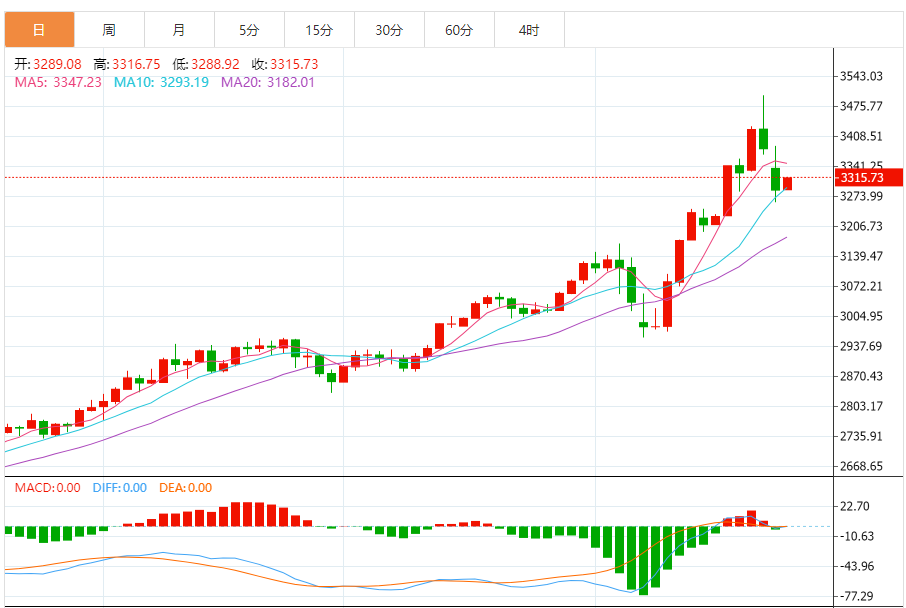Click the 3072.21 price axis label

pos(862,286)
